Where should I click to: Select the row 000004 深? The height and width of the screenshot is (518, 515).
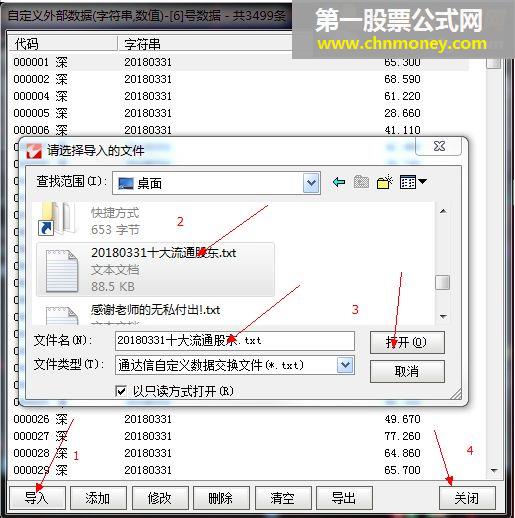(239, 96)
